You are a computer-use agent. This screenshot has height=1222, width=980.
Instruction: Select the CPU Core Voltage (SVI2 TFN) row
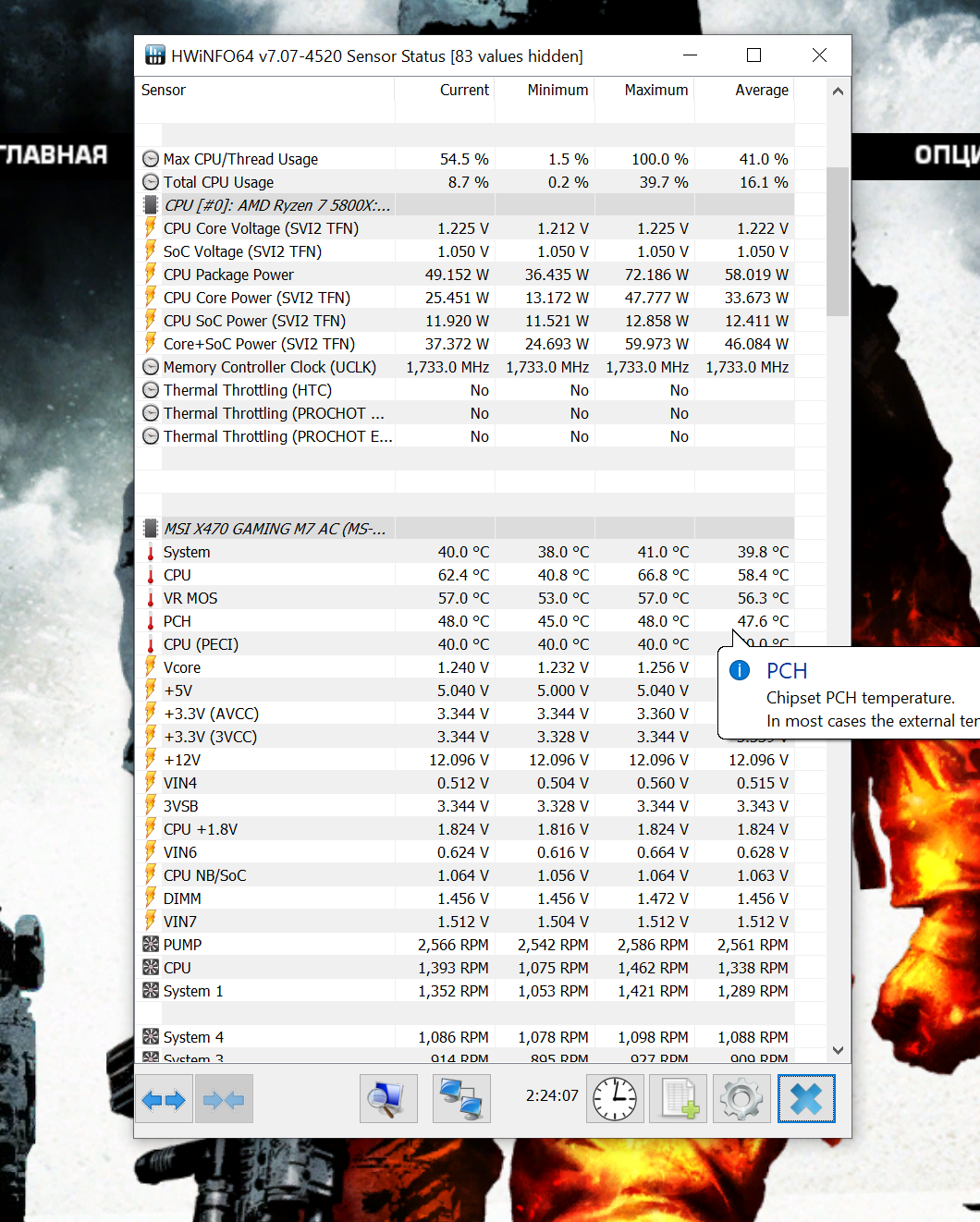click(x=464, y=228)
